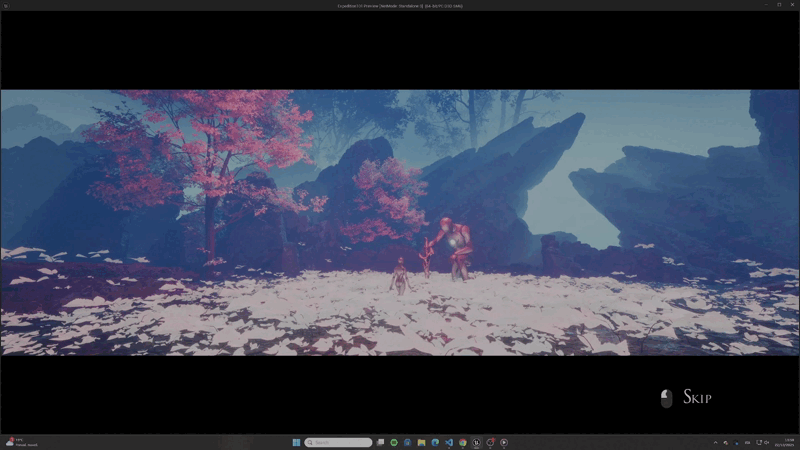Open Visual Studio Code from the taskbar
800x450 pixels.
tap(449, 442)
